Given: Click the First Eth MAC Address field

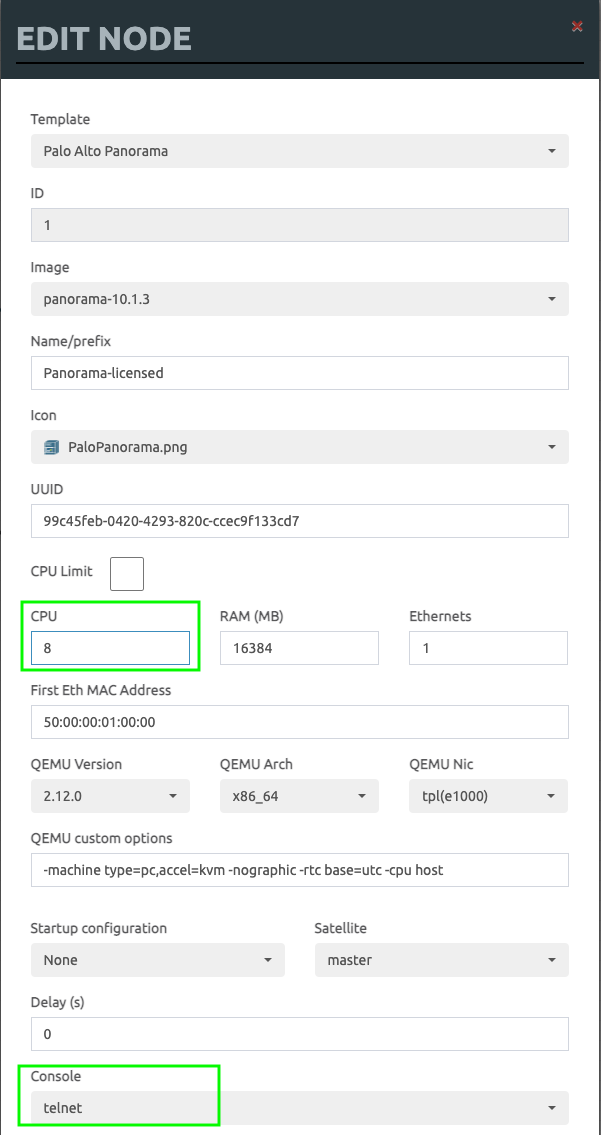Looking at the screenshot, I should click(300, 722).
